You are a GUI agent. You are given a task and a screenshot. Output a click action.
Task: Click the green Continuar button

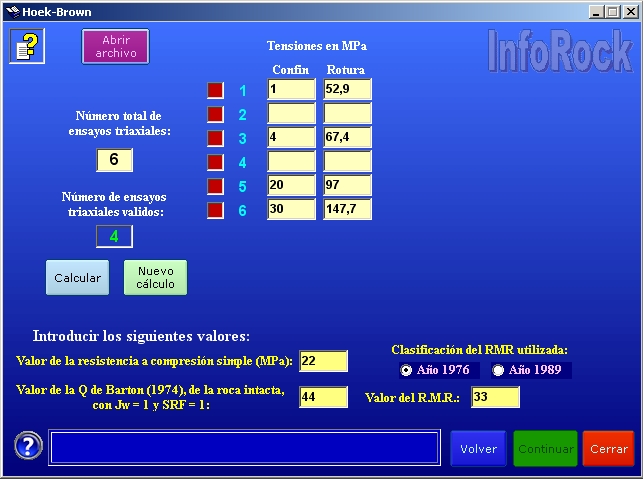pyautogui.click(x=545, y=449)
